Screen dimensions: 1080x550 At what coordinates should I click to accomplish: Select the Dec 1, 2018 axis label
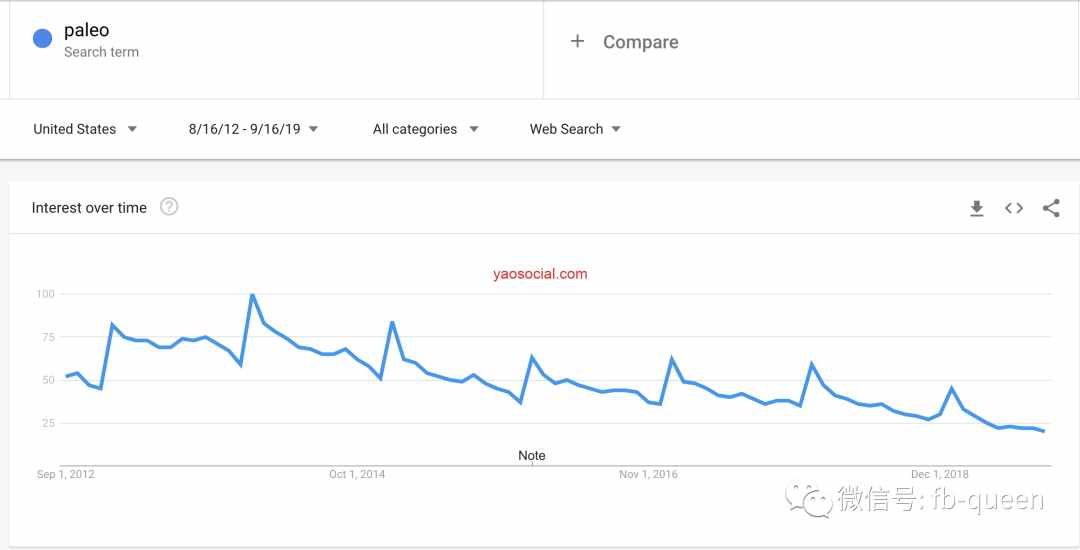click(x=939, y=474)
